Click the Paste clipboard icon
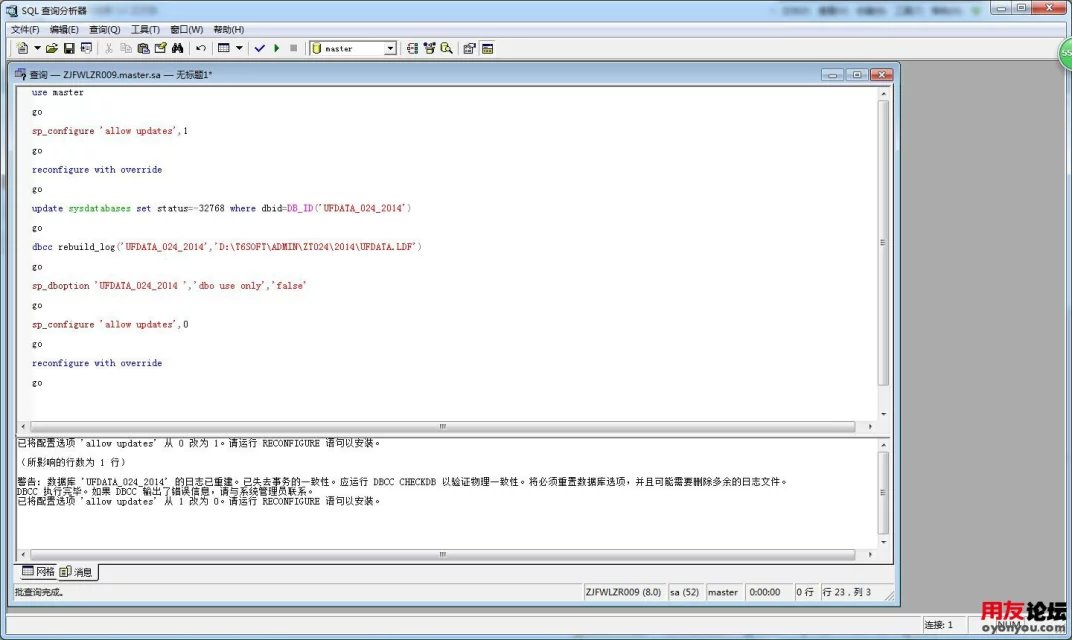Viewport: 1072px width, 640px height. 143,48
